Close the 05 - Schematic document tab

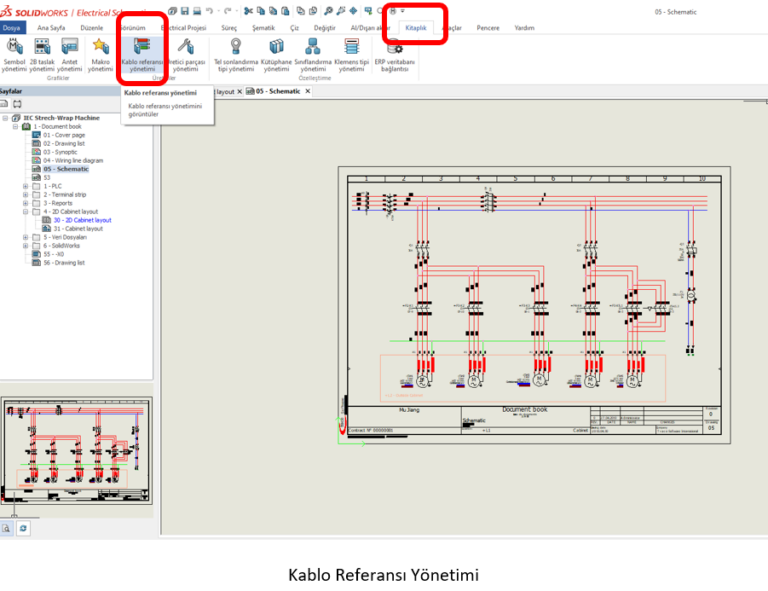pyautogui.click(x=308, y=91)
